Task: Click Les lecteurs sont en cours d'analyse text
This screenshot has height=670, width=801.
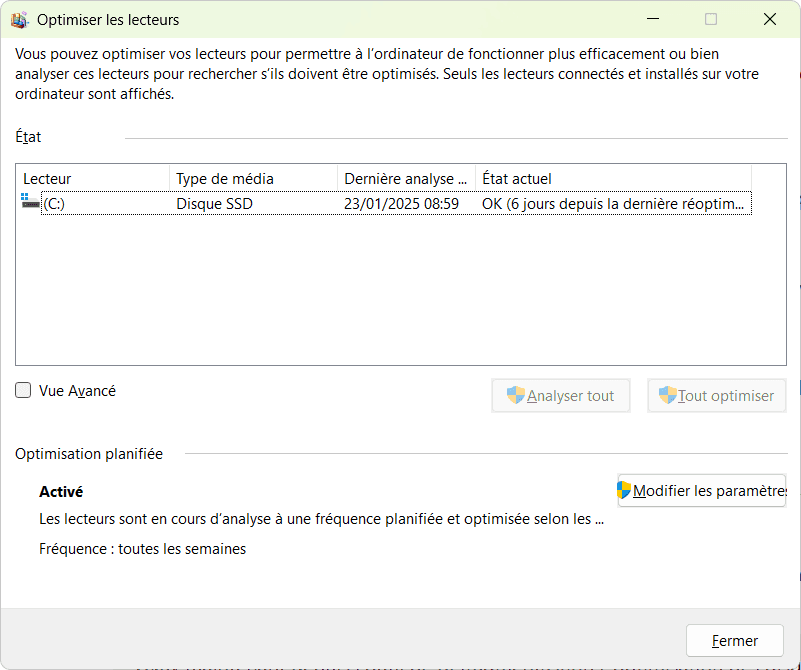Action: [x=322, y=519]
